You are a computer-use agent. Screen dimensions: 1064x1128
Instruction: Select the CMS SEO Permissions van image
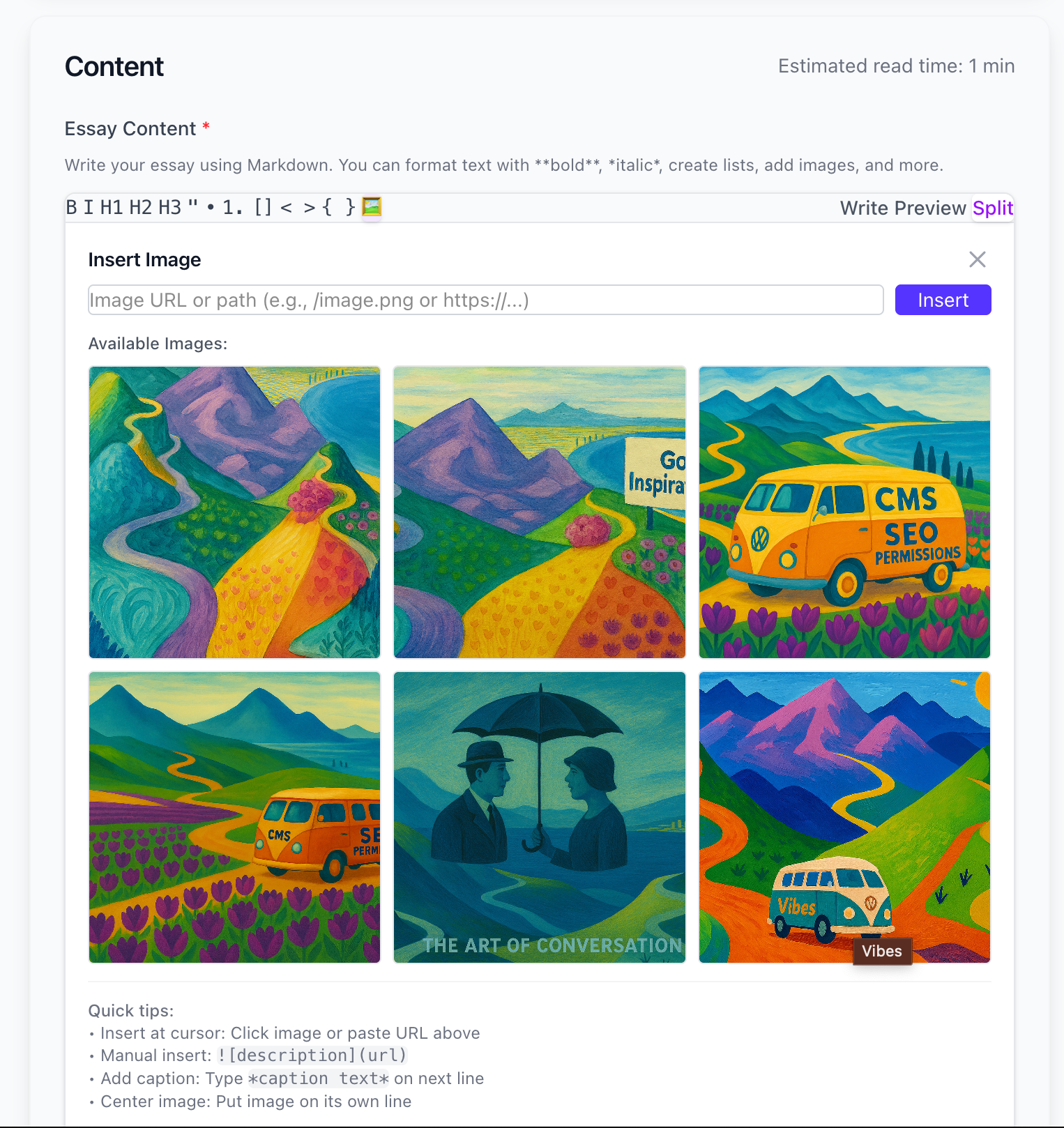pyautogui.click(x=844, y=512)
